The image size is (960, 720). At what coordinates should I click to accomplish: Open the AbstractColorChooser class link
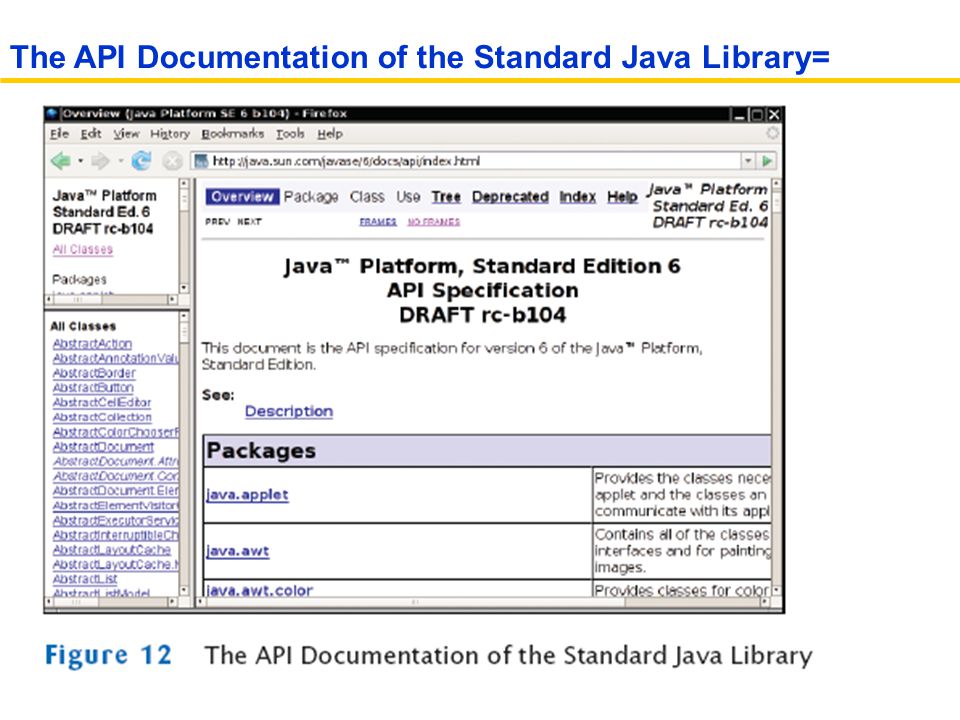115,432
